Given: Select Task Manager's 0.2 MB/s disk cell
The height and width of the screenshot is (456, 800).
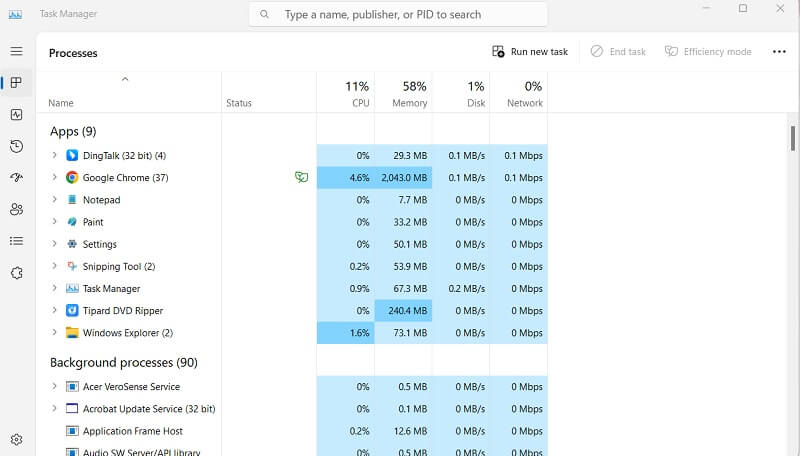Looking at the screenshot, I should [461, 288].
